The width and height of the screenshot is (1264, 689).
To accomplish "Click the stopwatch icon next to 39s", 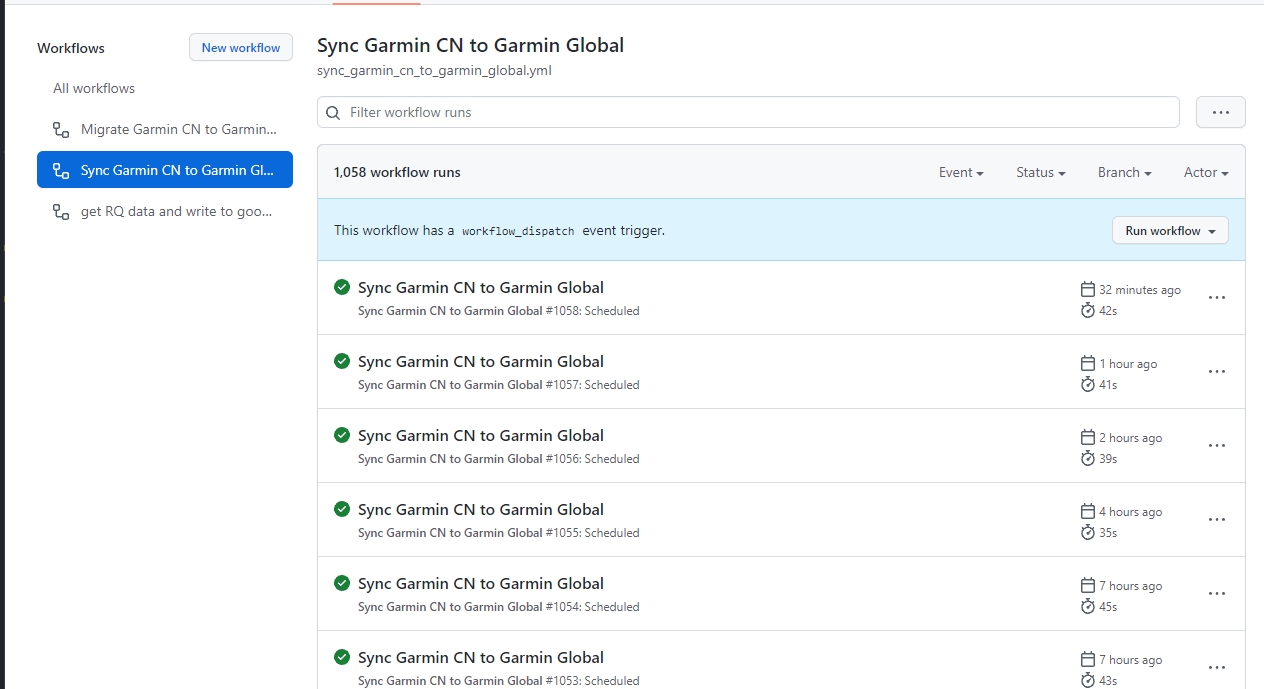I will [x=1088, y=458].
